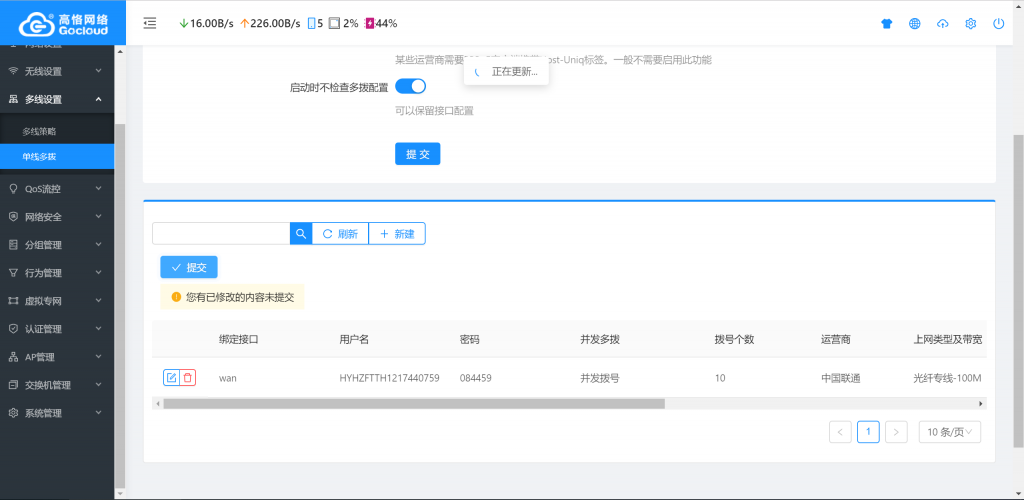Click the power logout icon
Screen dimensions: 1024x500
(x=998, y=23)
